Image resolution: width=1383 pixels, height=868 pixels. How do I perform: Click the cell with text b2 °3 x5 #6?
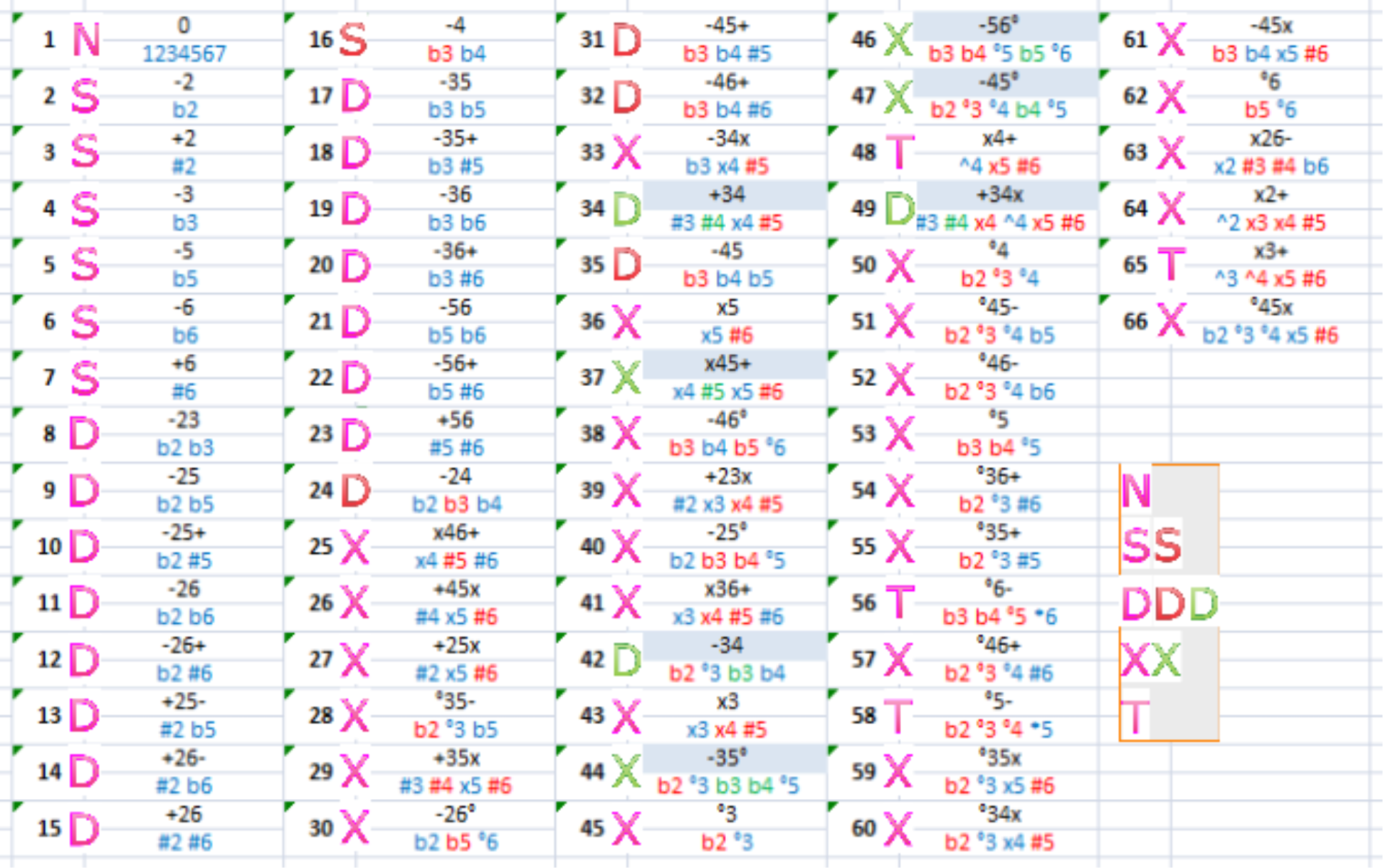pos(999,786)
